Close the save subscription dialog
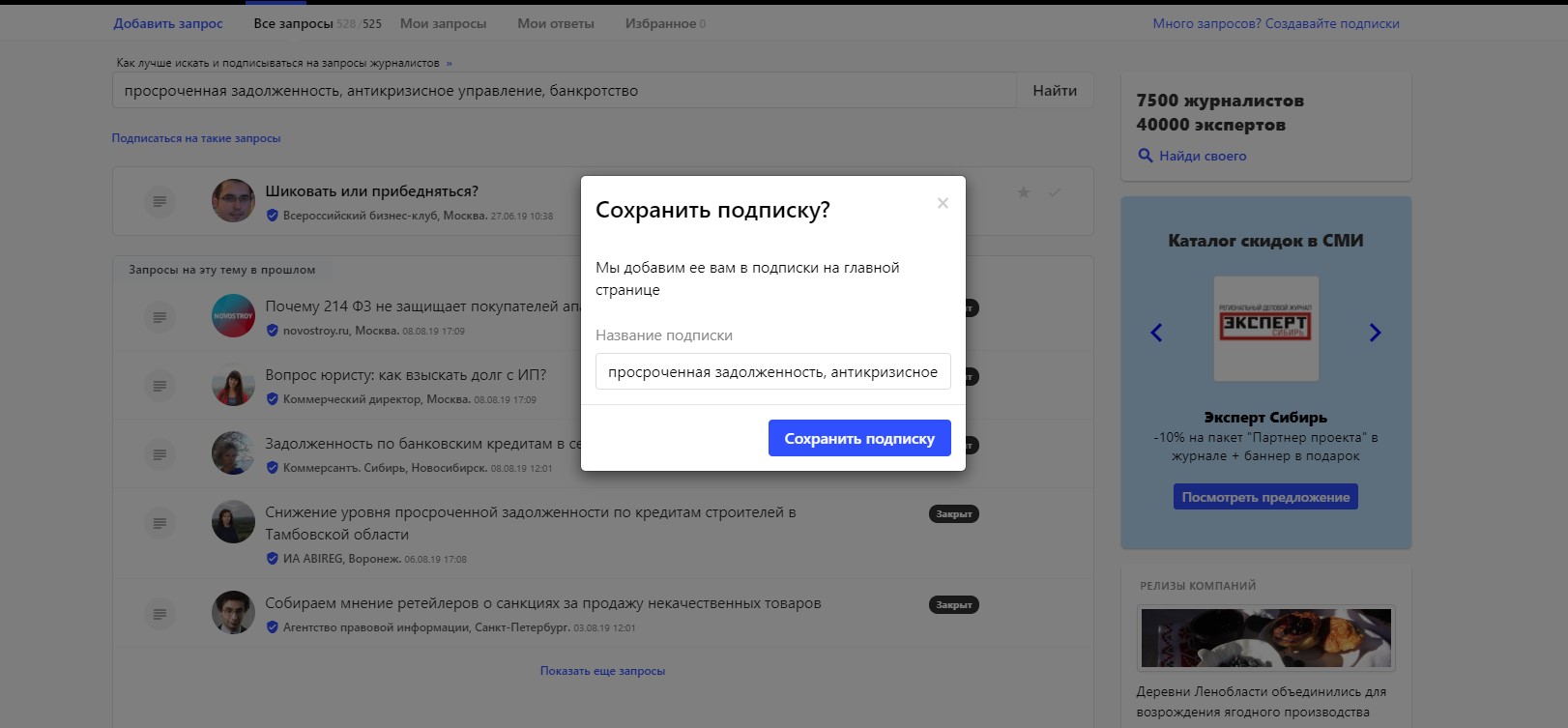The height and width of the screenshot is (728, 1568). (x=943, y=203)
